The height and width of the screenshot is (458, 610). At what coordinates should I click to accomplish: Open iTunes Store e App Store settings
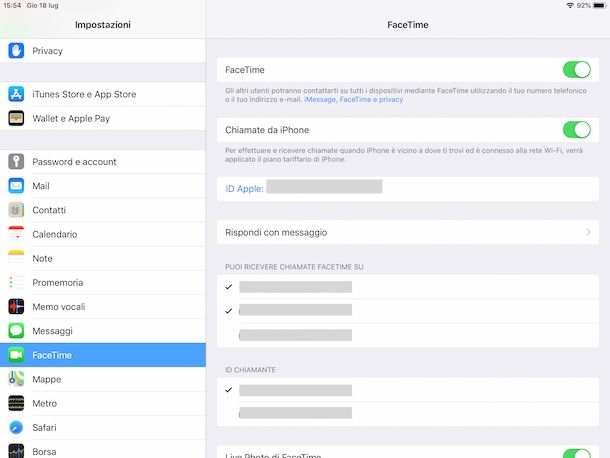tap(103, 94)
